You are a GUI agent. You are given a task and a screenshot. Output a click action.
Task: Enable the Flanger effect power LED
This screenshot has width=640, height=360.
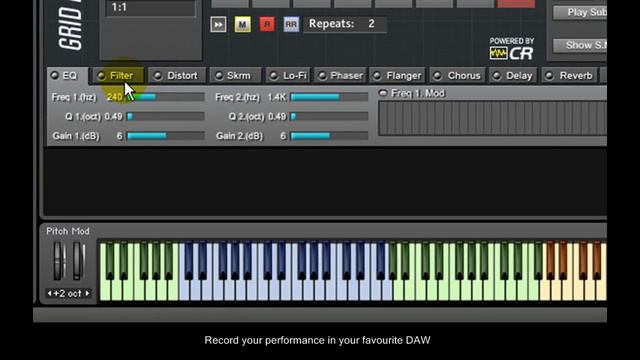[x=378, y=76]
